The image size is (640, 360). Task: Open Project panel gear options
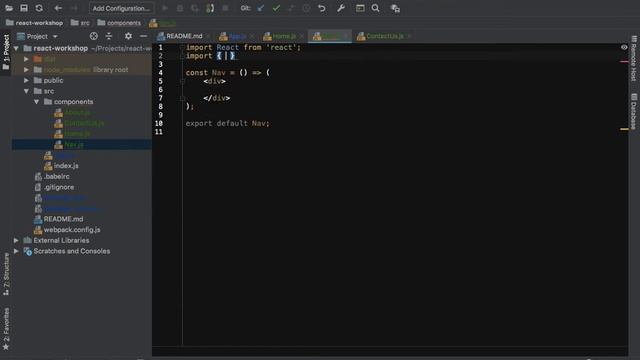[128, 36]
